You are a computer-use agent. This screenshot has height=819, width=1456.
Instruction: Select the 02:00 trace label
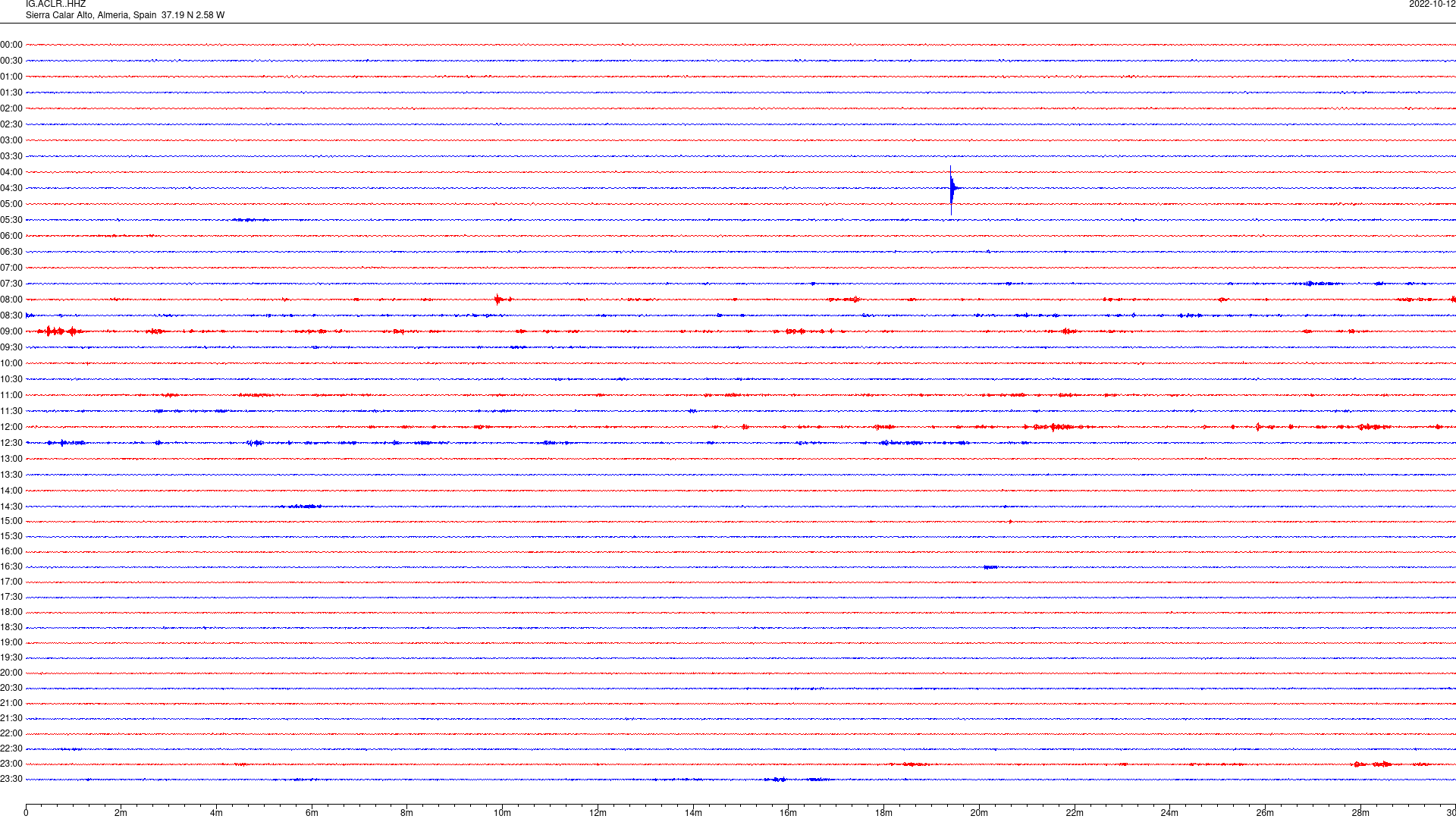11,108
